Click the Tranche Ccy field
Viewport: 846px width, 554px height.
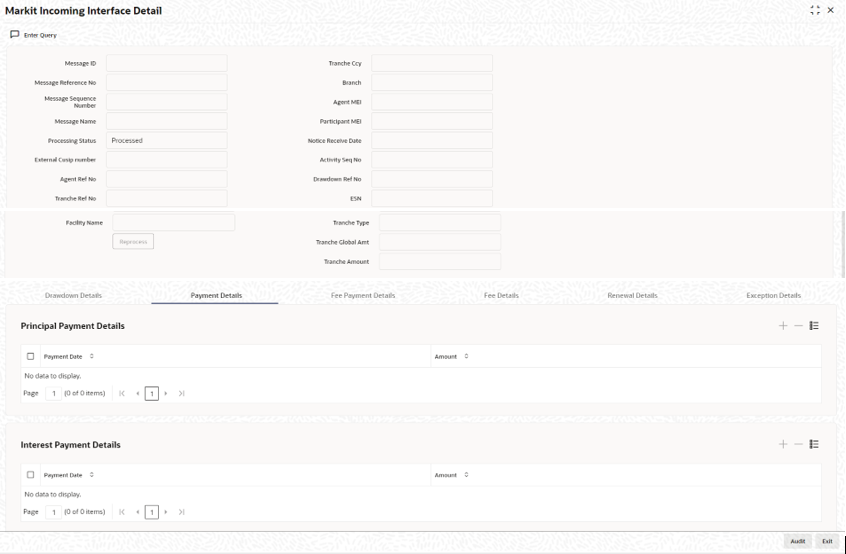pyautogui.click(x=432, y=63)
